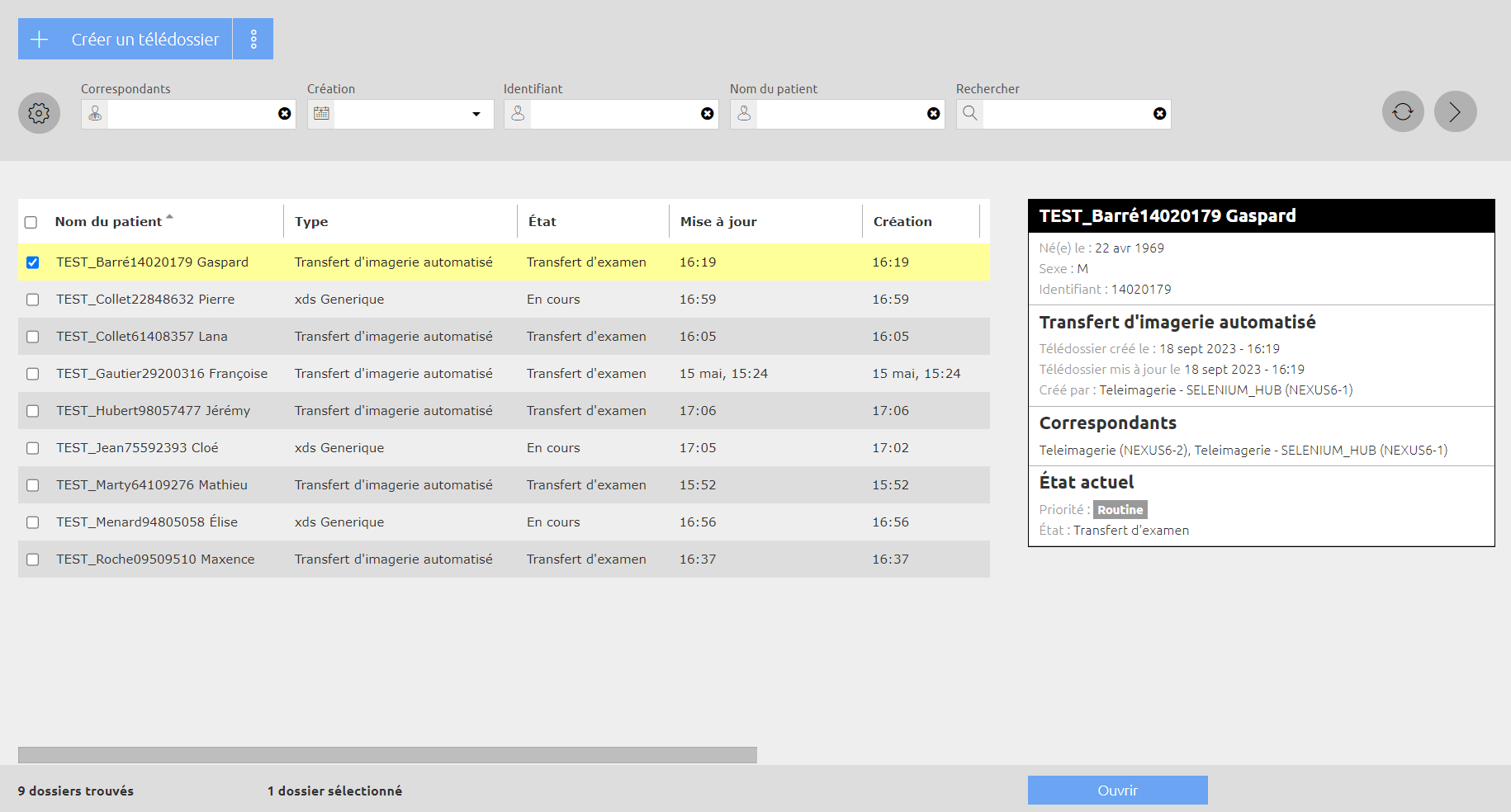The image size is (1511, 812).
Task: Clear the Nom du patient filter
Action: click(934, 114)
